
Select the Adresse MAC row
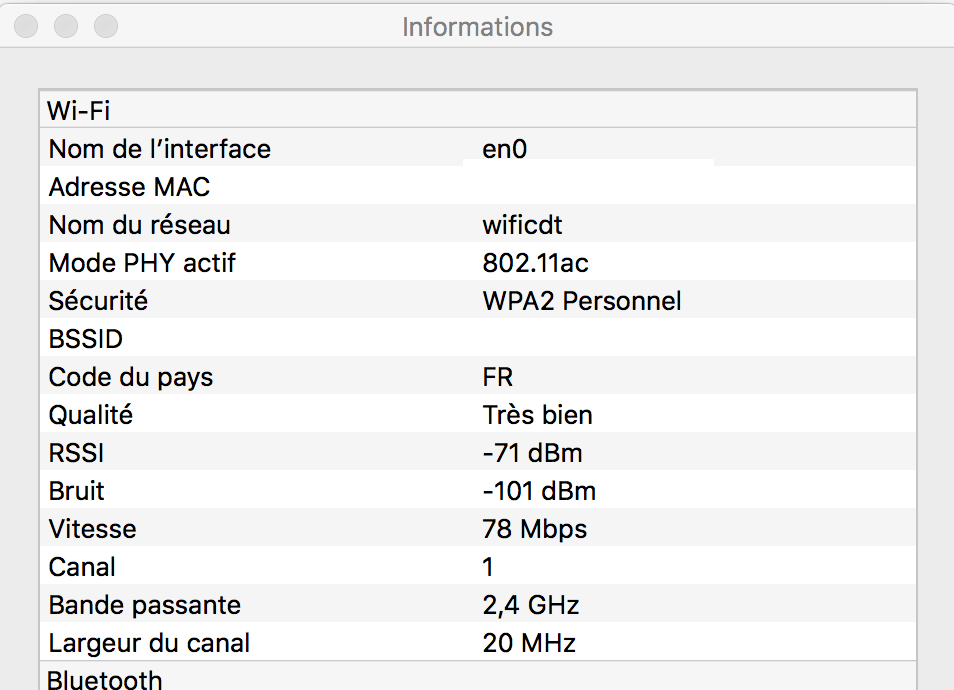point(478,186)
